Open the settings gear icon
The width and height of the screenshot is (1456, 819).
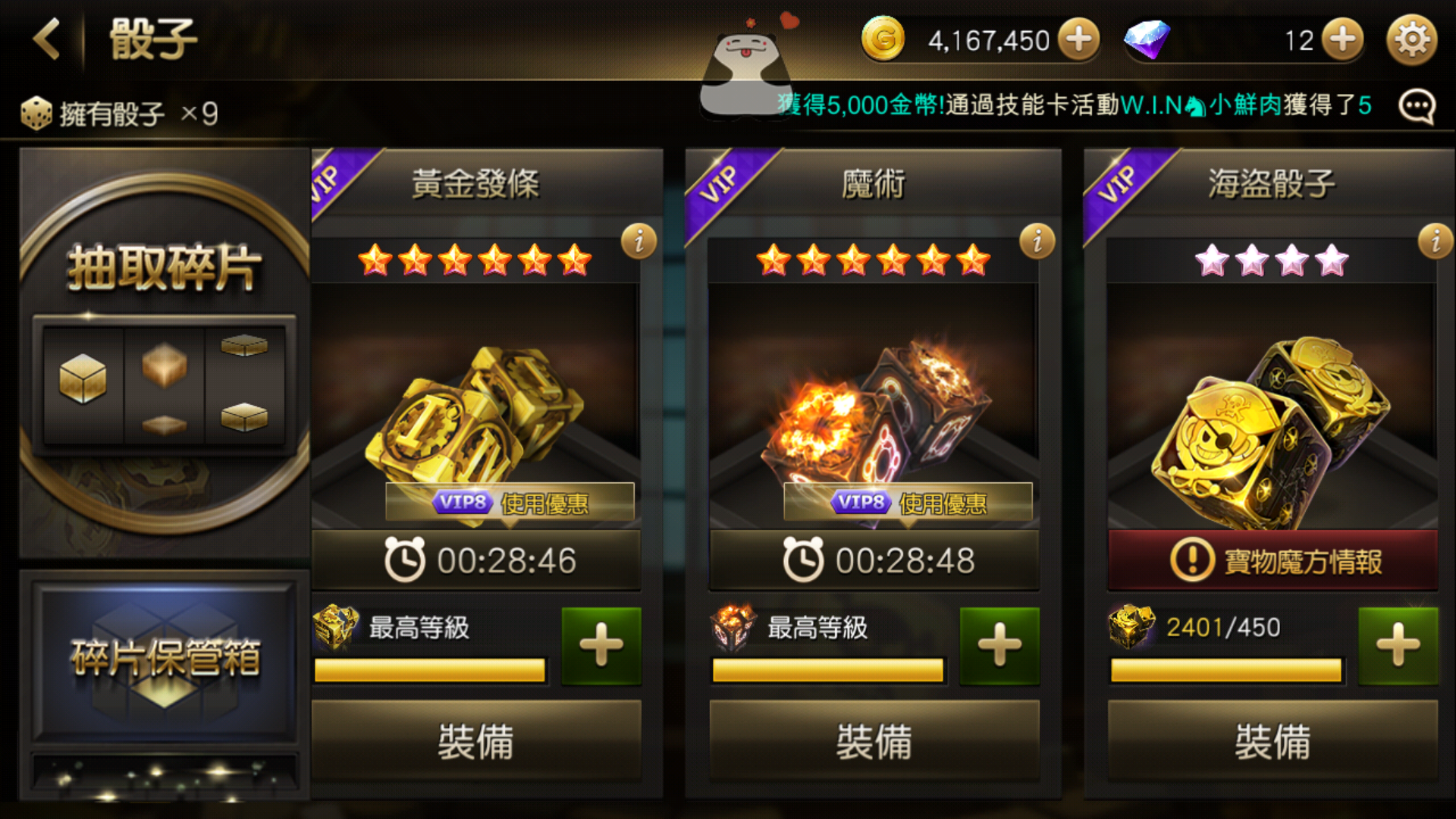(x=1412, y=39)
